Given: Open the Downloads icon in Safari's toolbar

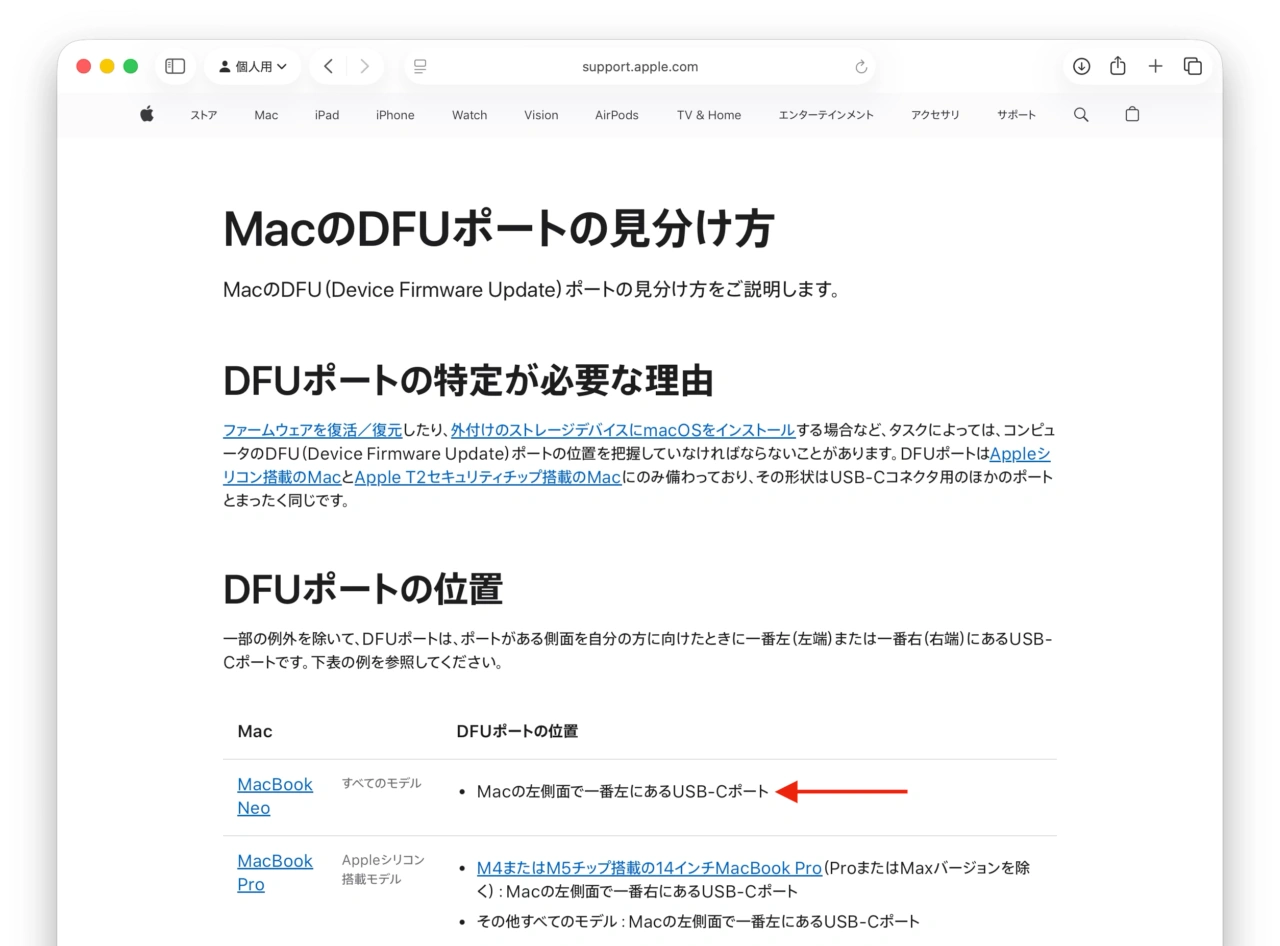Looking at the screenshot, I should point(1081,66).
